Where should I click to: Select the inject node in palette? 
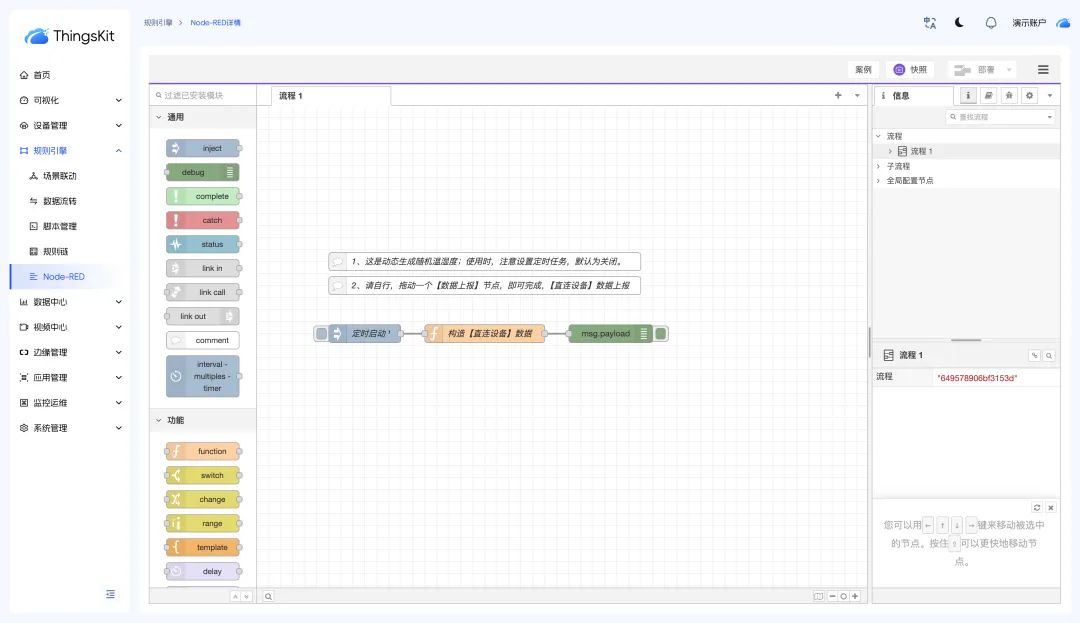203,148
